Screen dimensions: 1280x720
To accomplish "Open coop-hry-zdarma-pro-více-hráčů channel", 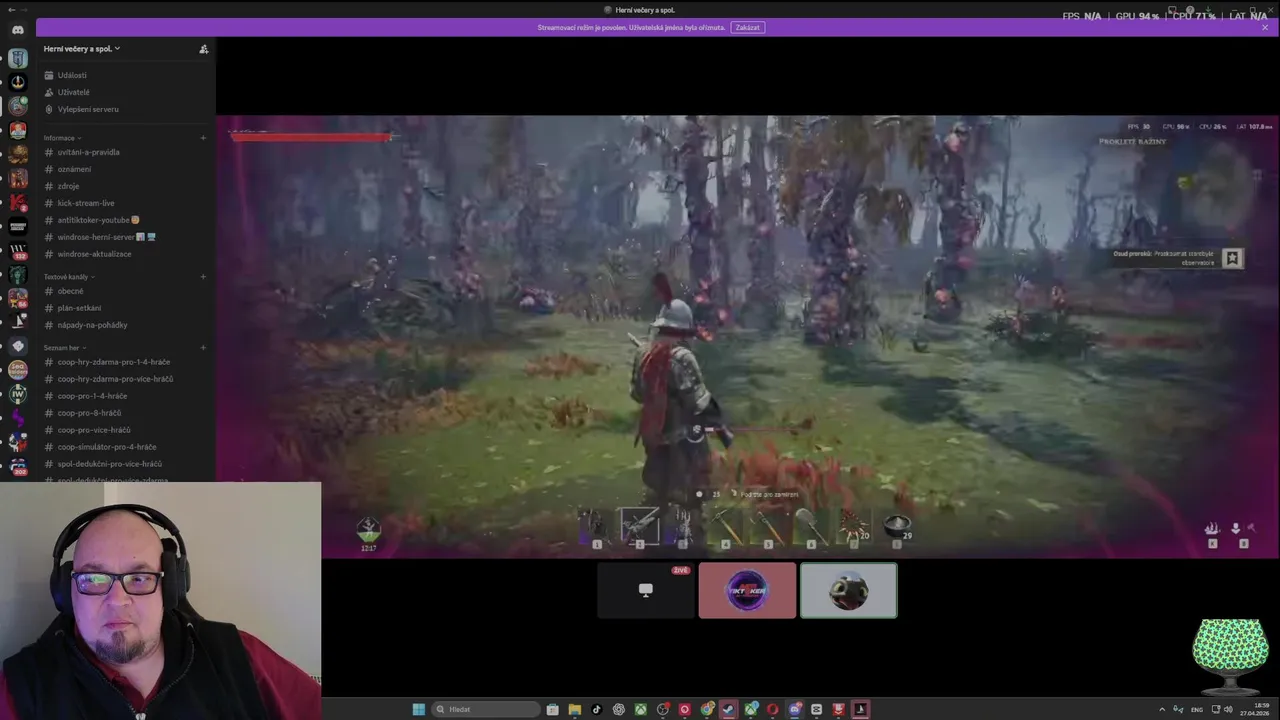I will (125, 379).
